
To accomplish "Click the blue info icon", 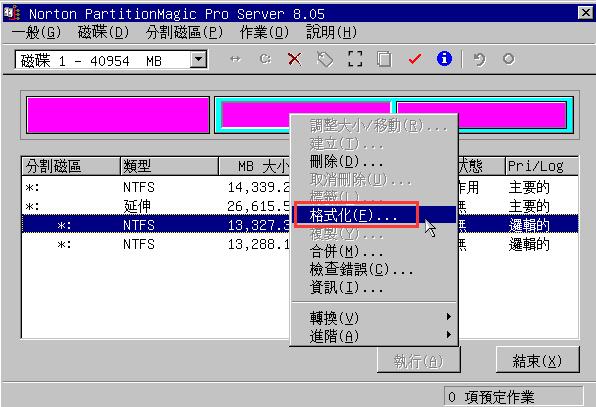I will click(x=444, y=59).
